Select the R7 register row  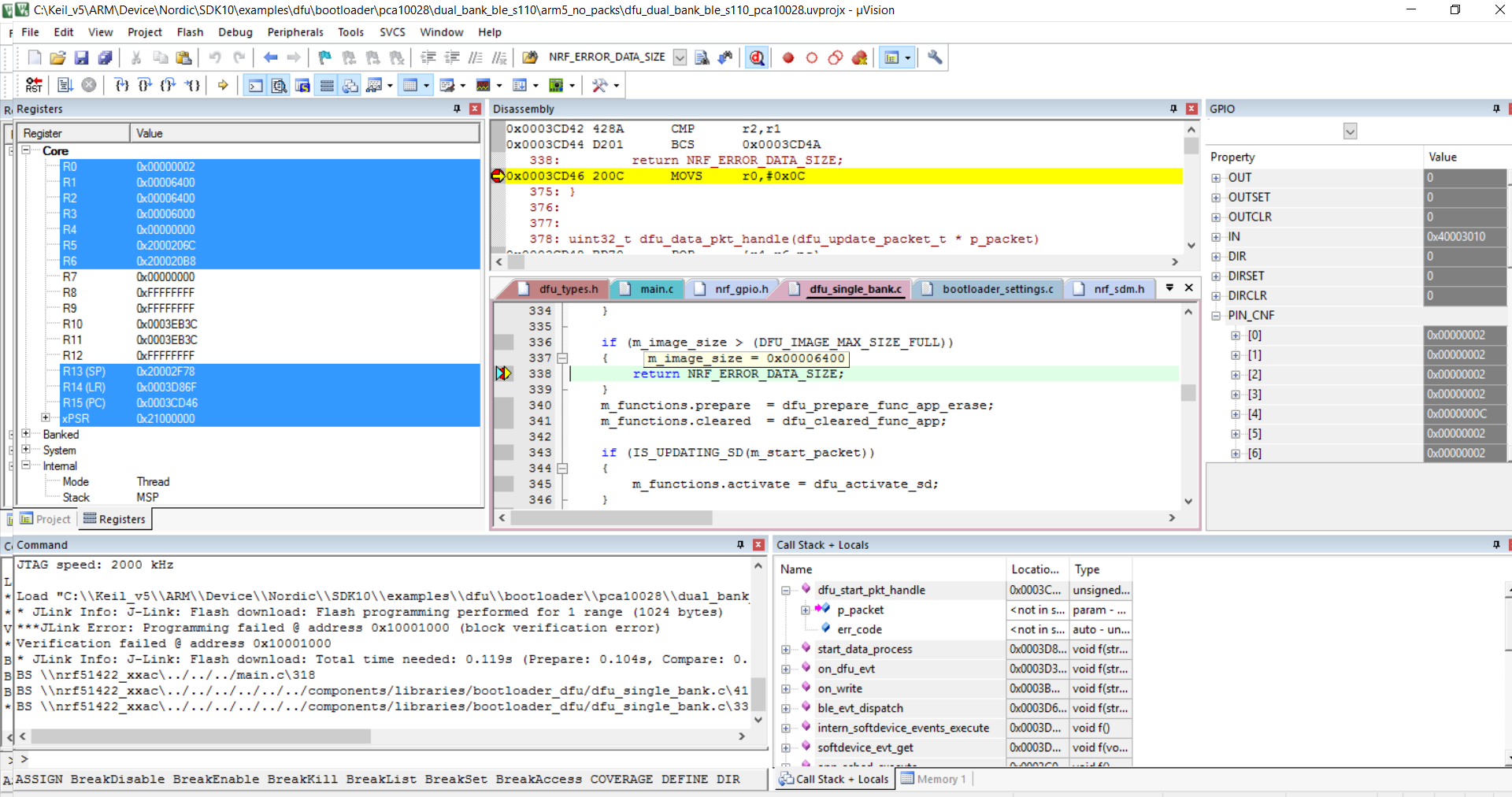coord(270,276)
